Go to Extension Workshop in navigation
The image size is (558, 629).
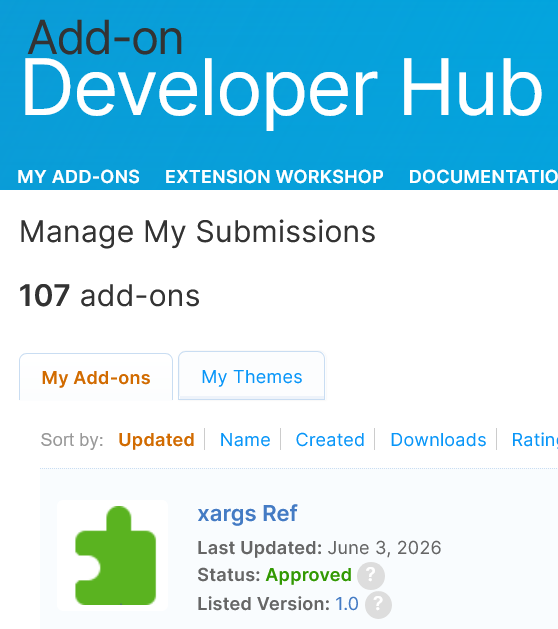pyautogui.click(x=274, y=177)
